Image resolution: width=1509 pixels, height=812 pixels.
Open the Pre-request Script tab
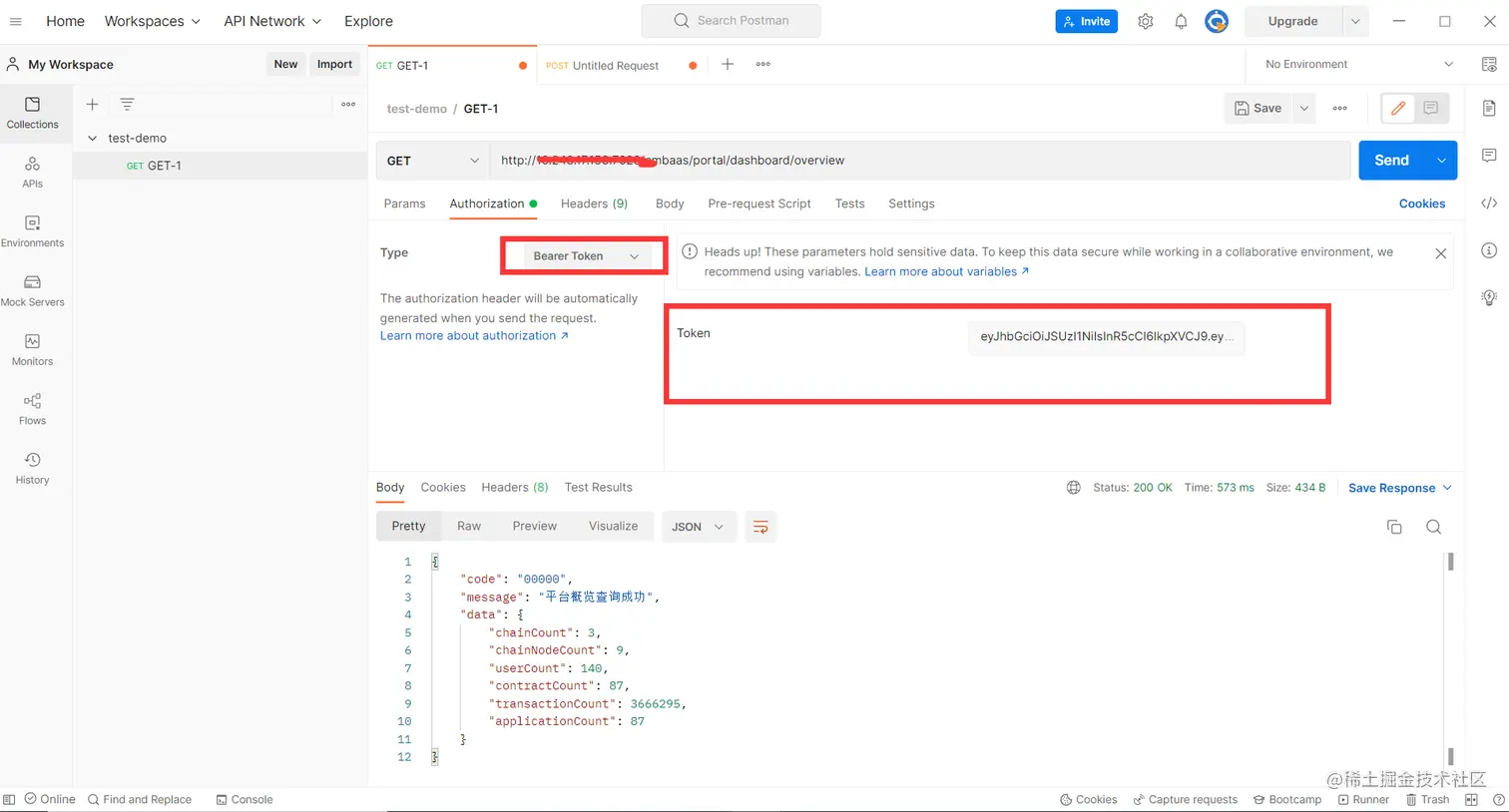pos(759,203)
